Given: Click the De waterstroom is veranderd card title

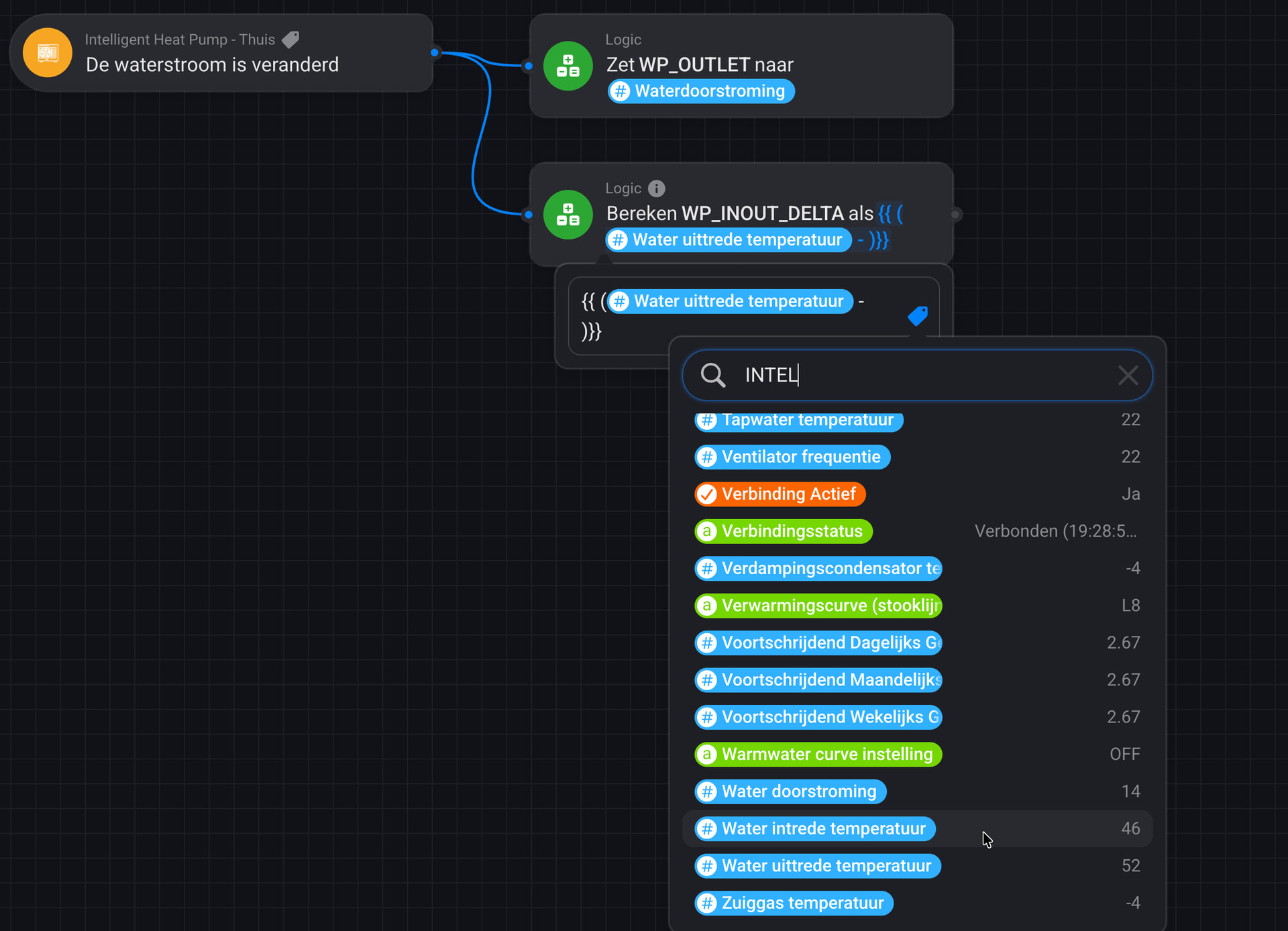Looking at the screenshot, I should click(x=212, y=65).
